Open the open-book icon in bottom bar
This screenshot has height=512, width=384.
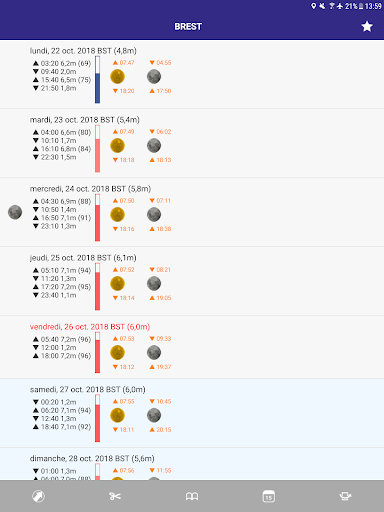point(192,496)
